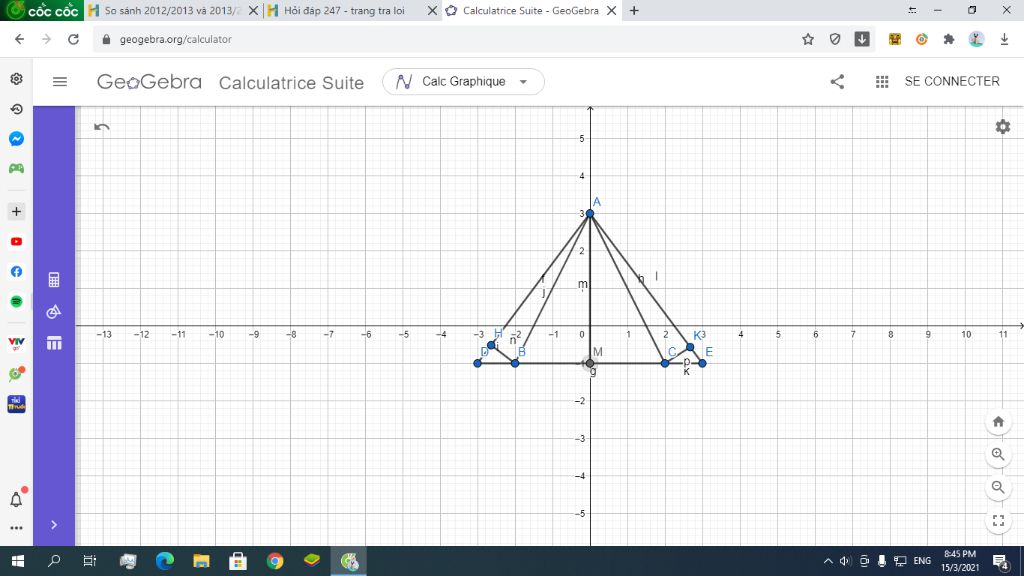Open Cốc Cốc sidebar settings gear
The image size is (1024, 576).
(x=16, y=78)
